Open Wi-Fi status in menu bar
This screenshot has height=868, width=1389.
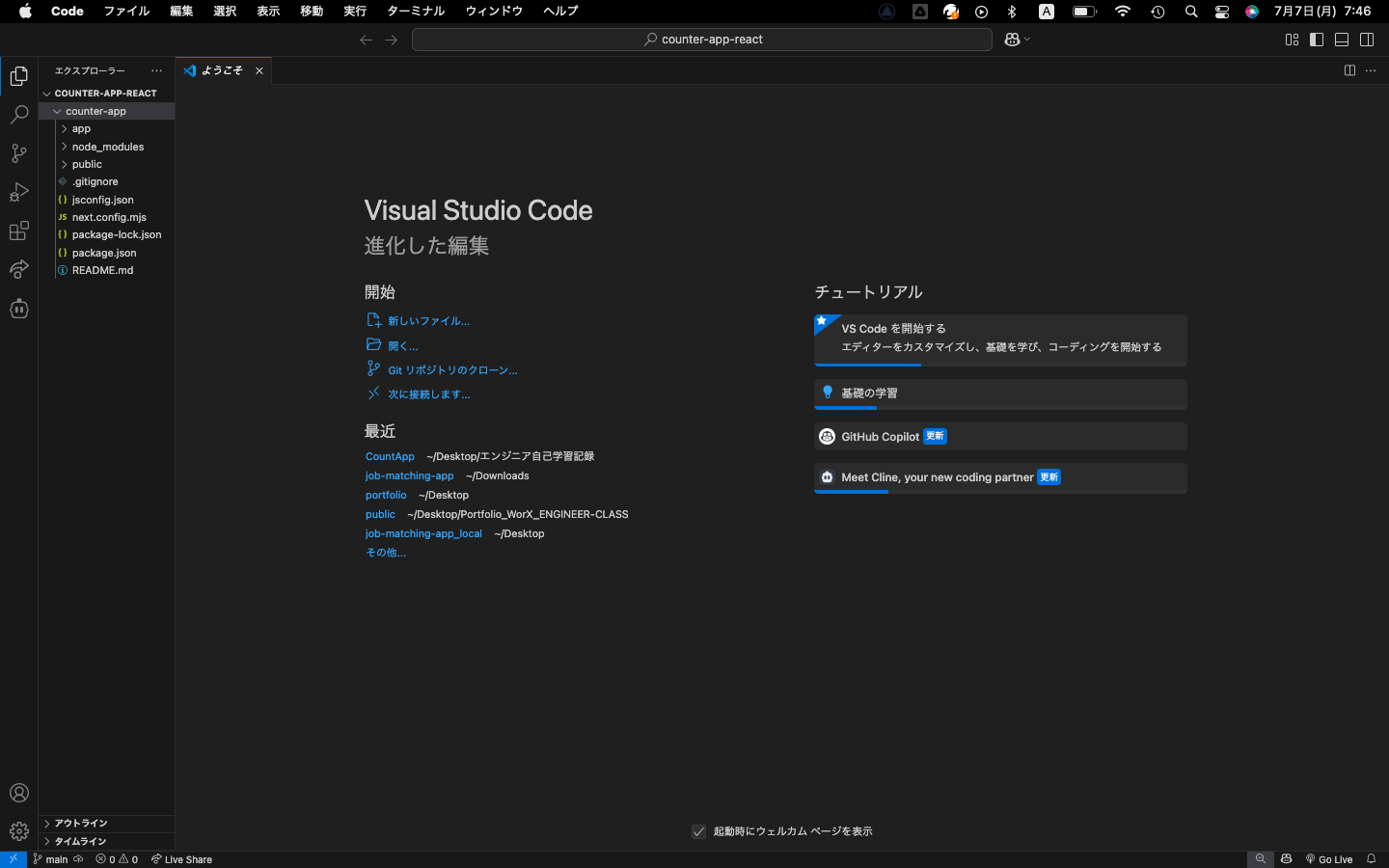click(x=1122, y=12)
